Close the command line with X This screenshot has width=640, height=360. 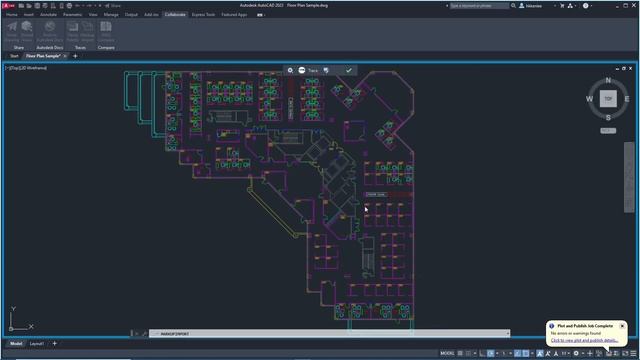tap(137, 334)
